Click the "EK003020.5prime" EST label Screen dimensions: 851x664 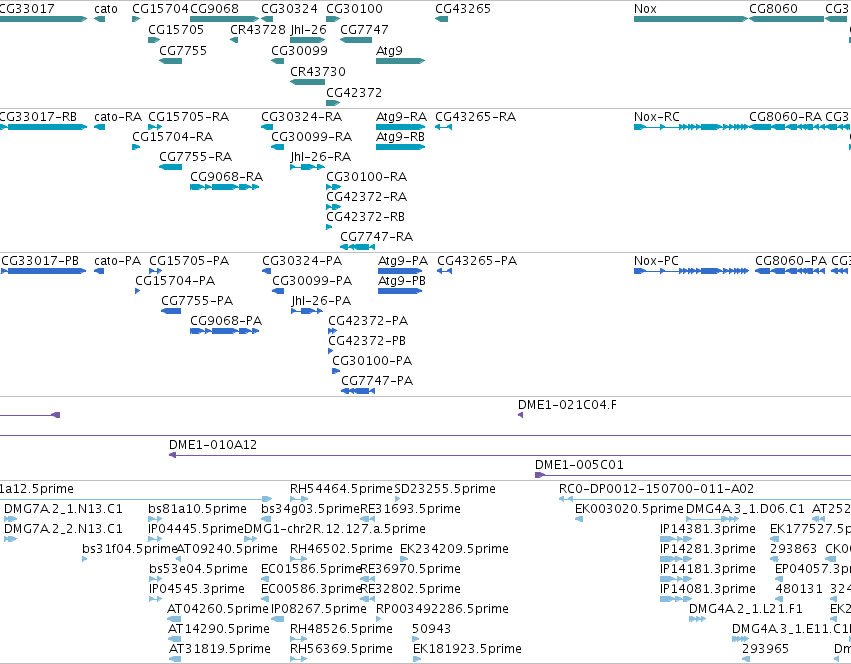pyautogui.click(x=629, y=509)
